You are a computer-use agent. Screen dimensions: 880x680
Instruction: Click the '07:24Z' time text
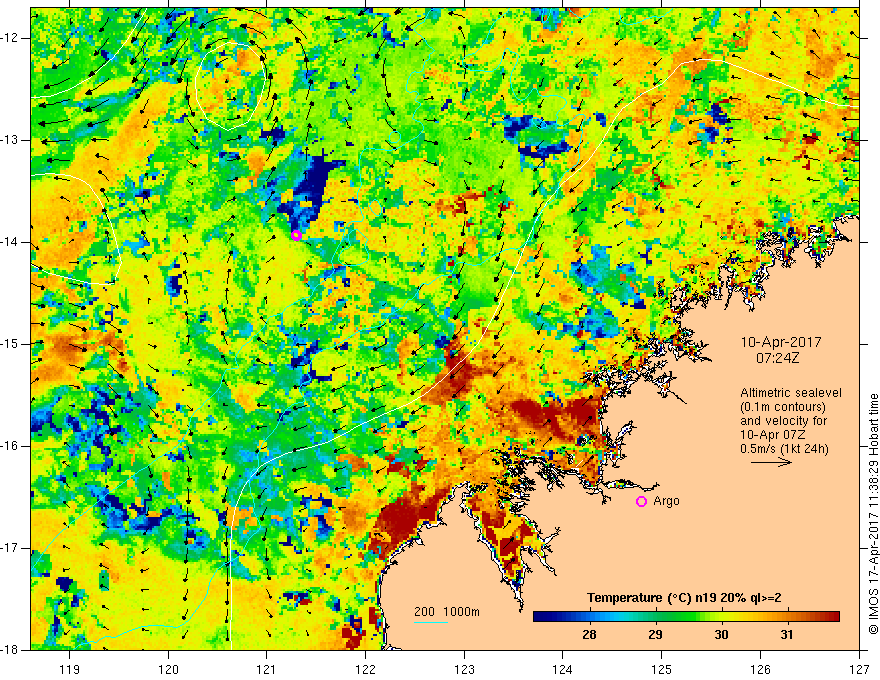tap(778, 358)
